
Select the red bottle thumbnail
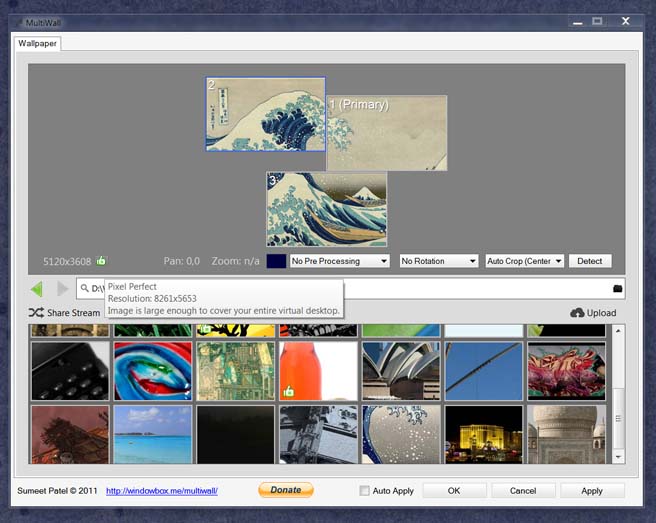click(318, 371)
